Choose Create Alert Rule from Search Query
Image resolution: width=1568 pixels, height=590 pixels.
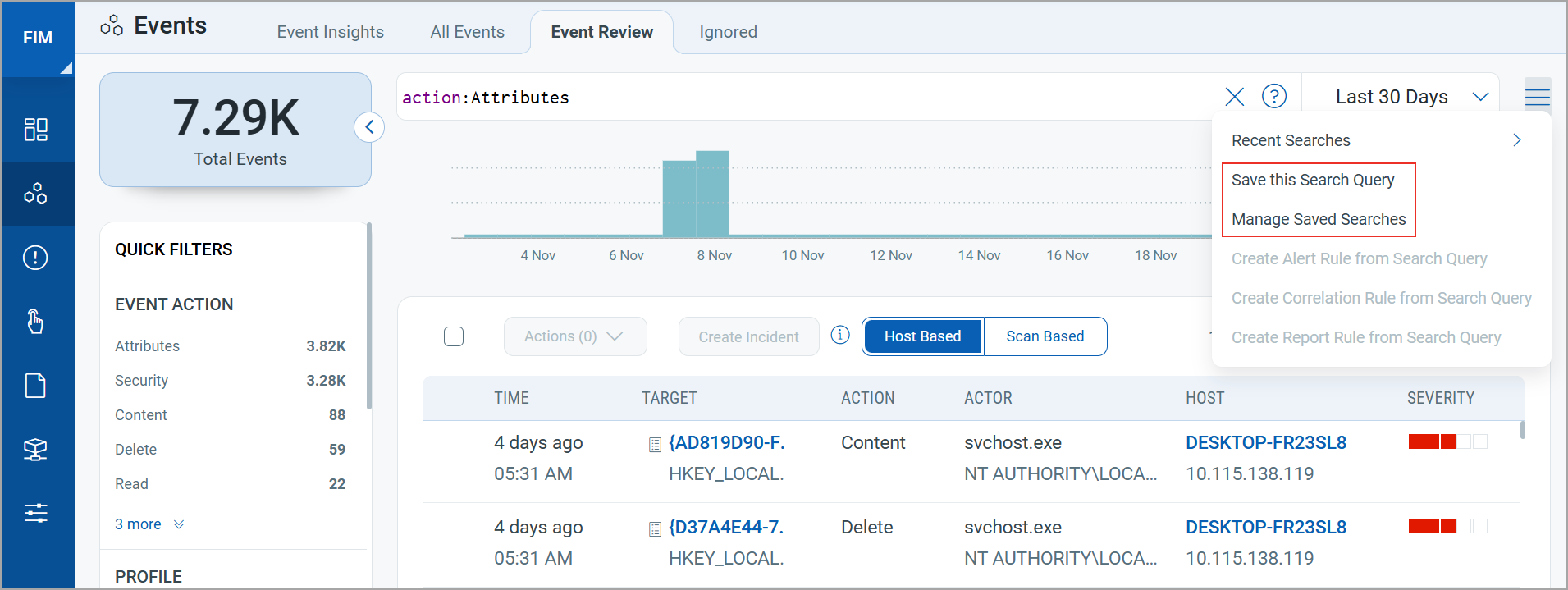tap(1360, 258)
